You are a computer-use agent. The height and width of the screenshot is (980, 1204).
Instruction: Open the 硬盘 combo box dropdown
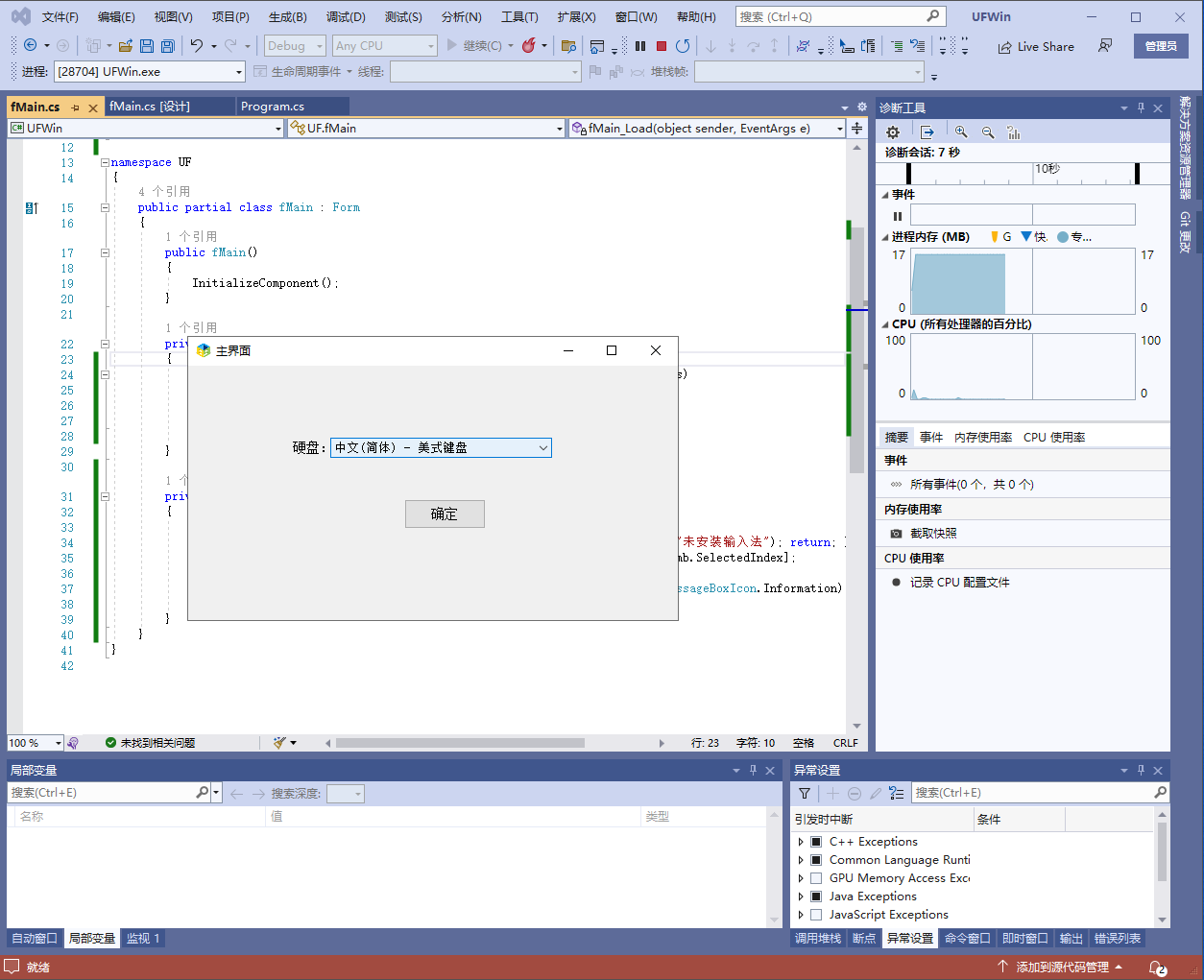tap(542, 448)
